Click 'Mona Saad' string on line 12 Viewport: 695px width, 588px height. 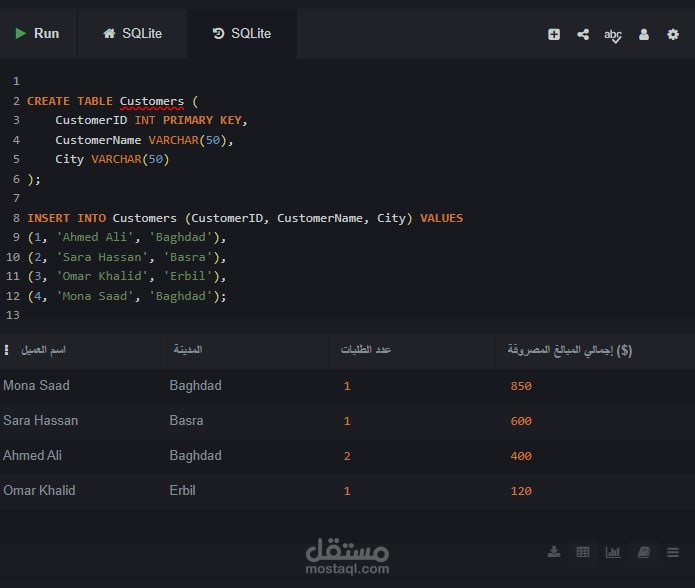pyautogui.click(x=95, y=296)
